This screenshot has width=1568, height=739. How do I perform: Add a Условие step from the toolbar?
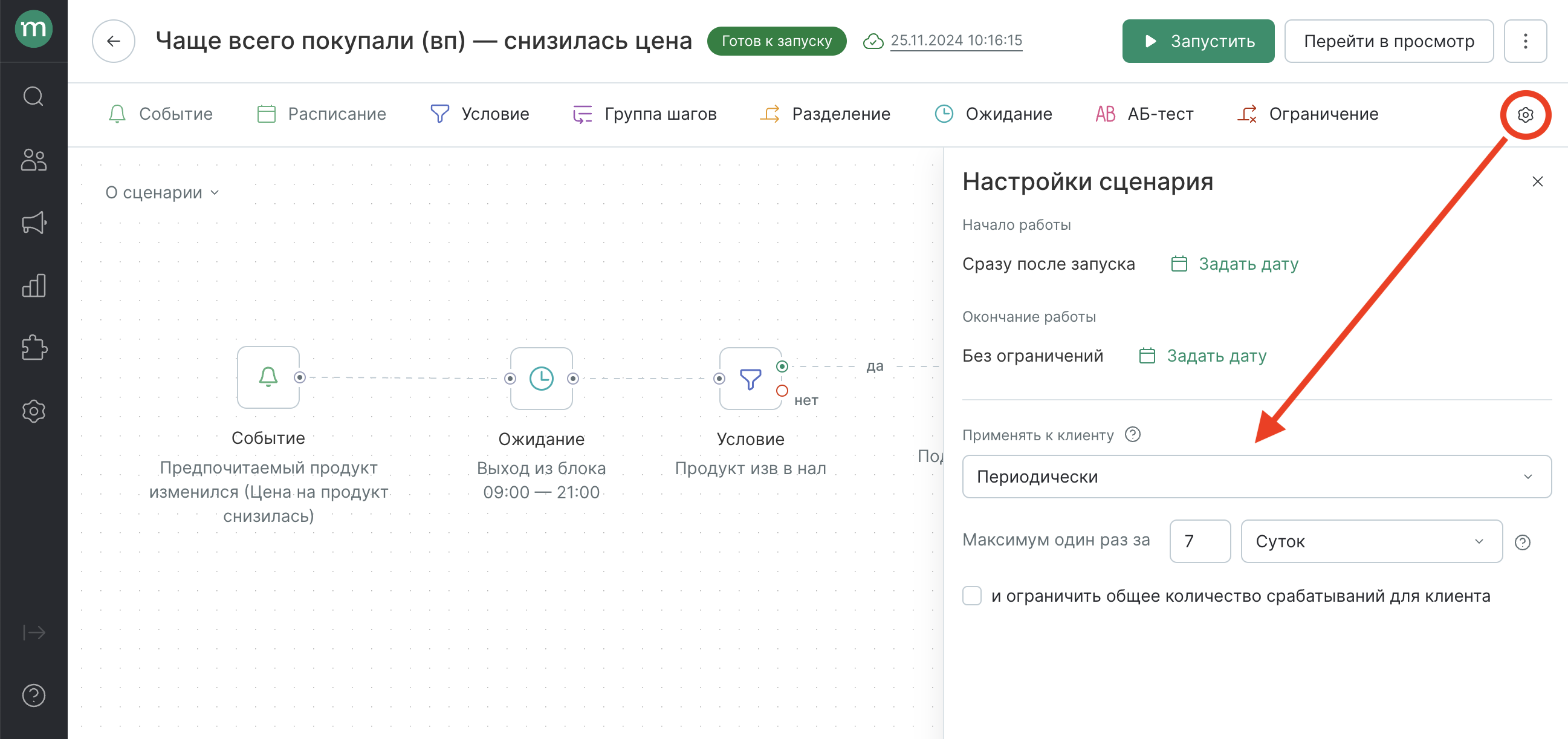pyautogui.click(x=480, y=114)
